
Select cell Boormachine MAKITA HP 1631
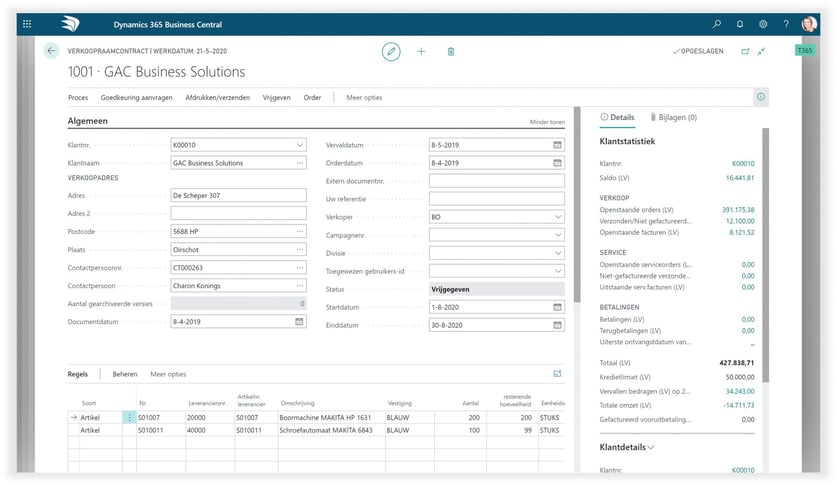point(331,418)
